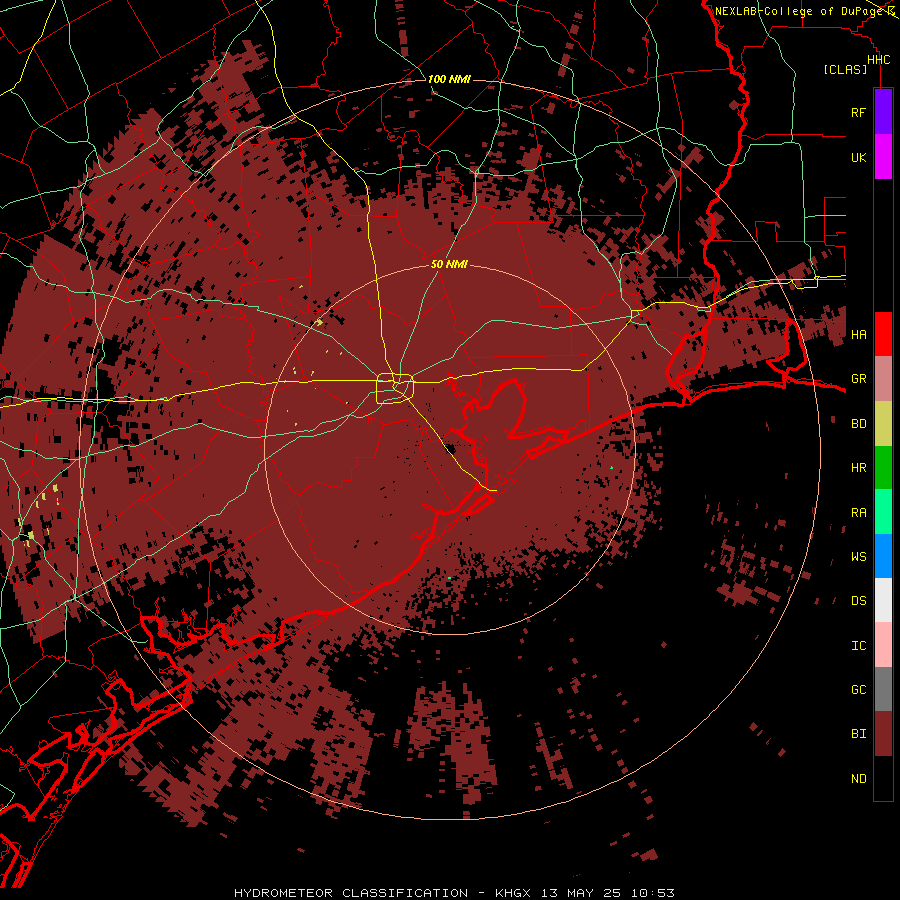Click the GC legend label
Viewport: 900px width, 900px height.
pyautogui.click(x=859, y=690)
